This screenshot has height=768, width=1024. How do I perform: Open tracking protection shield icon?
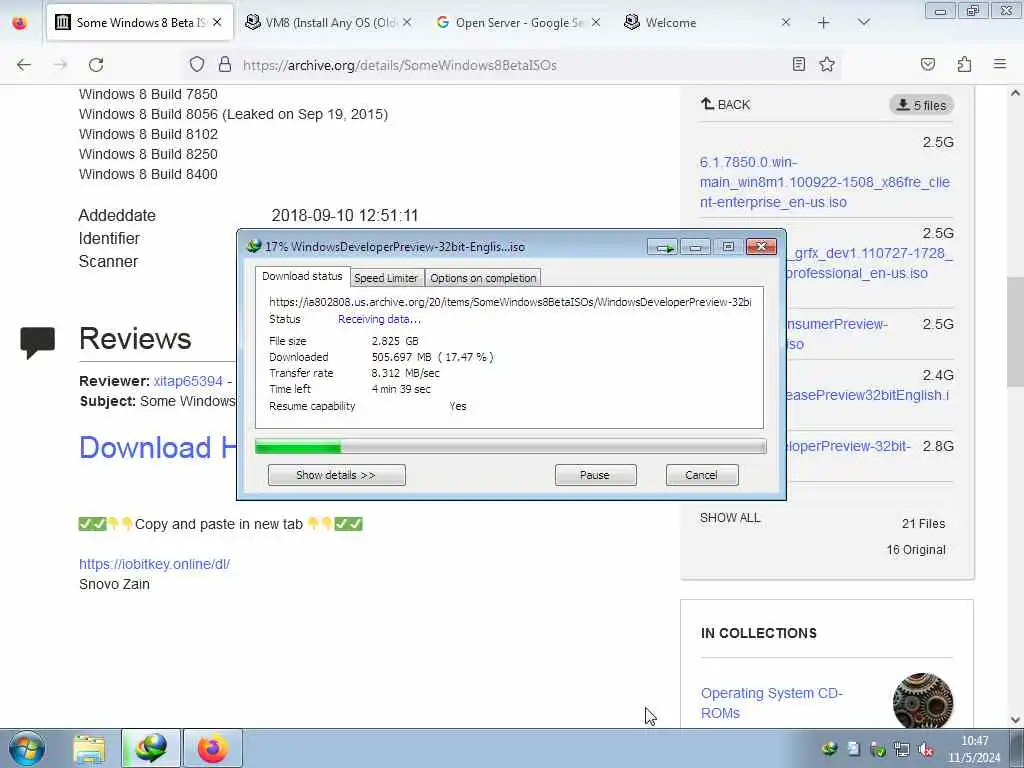(197, 65)
